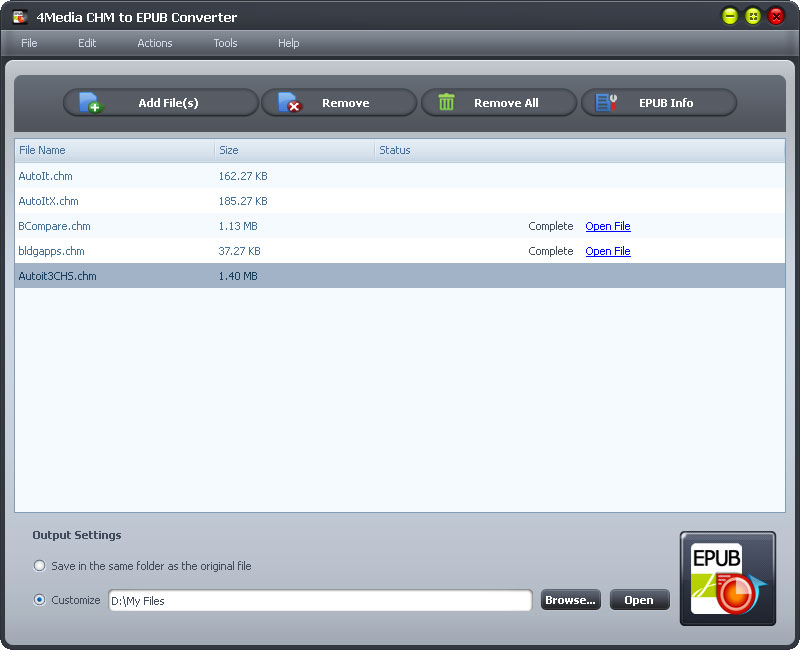This screenshot has height=650, width=800.
Task: Select the Customize radio option
Action: click(39, 600)
